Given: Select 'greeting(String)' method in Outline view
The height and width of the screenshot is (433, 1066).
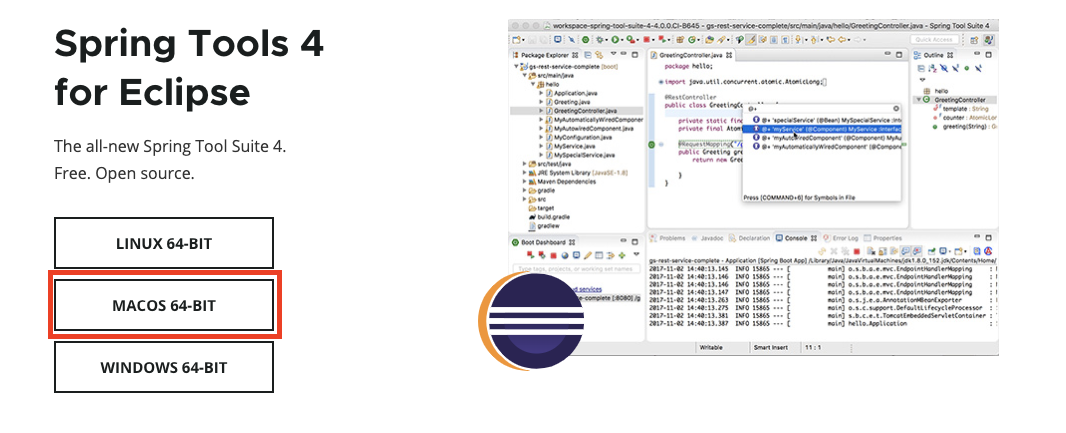Looking at the screenshot, I should 963,126.
